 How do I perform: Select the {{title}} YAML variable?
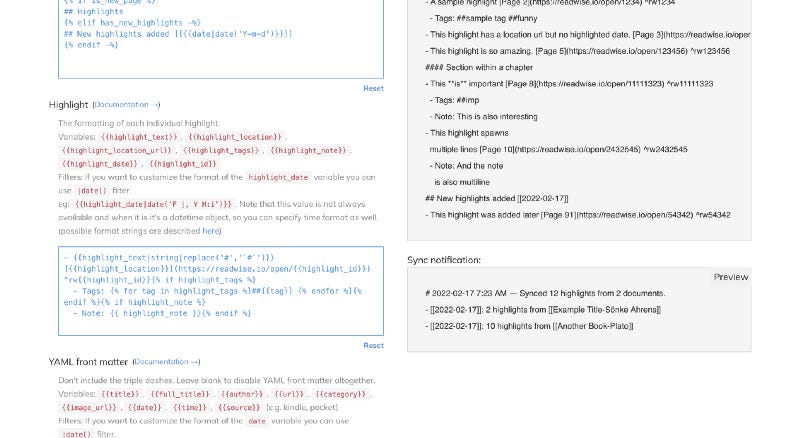(x=119, y=394)
